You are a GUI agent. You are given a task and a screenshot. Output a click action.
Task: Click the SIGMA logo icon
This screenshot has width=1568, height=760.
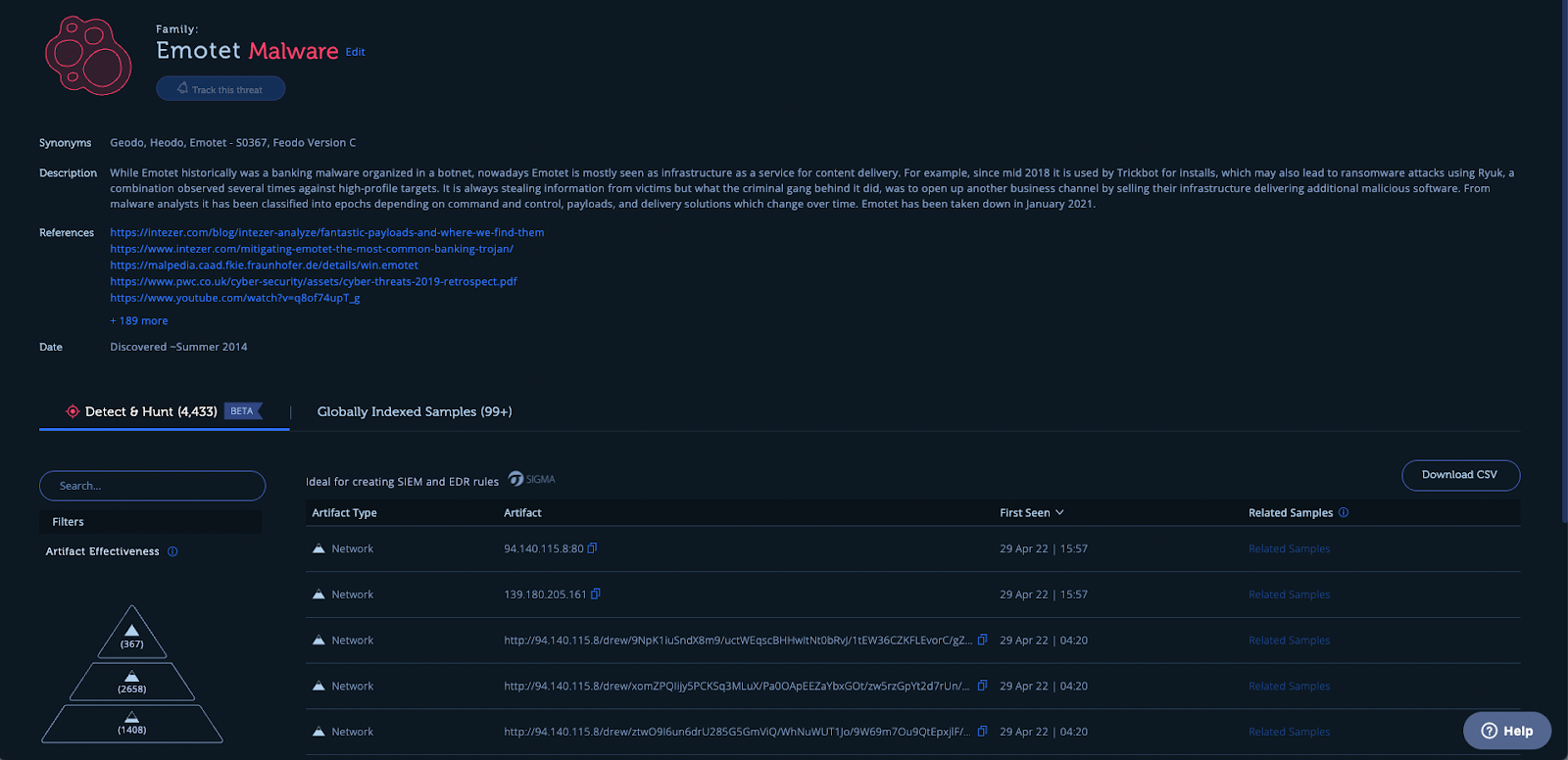point(532,479)
